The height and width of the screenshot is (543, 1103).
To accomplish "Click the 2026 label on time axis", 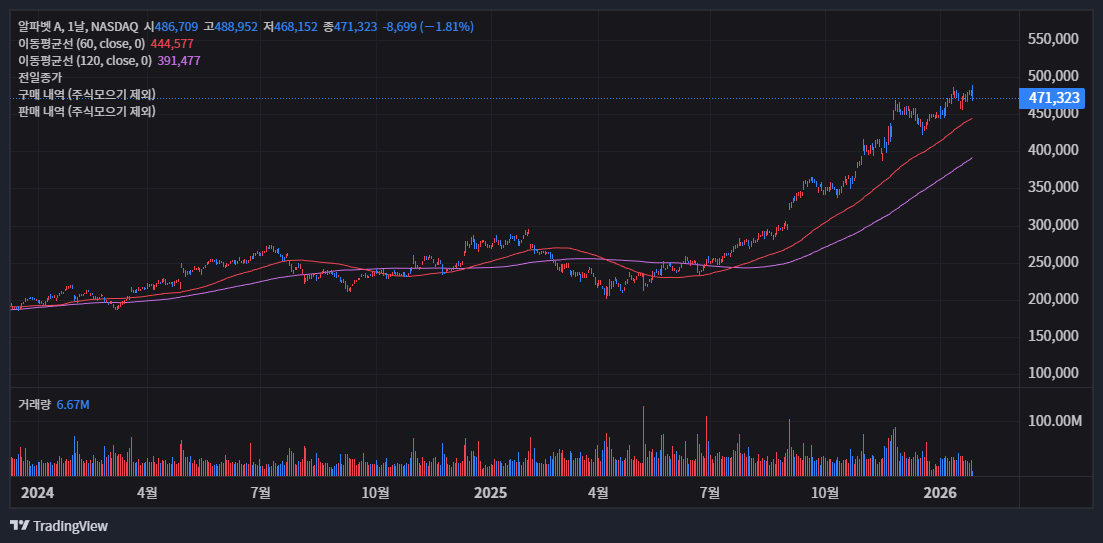I will click(x=940, y=493).
